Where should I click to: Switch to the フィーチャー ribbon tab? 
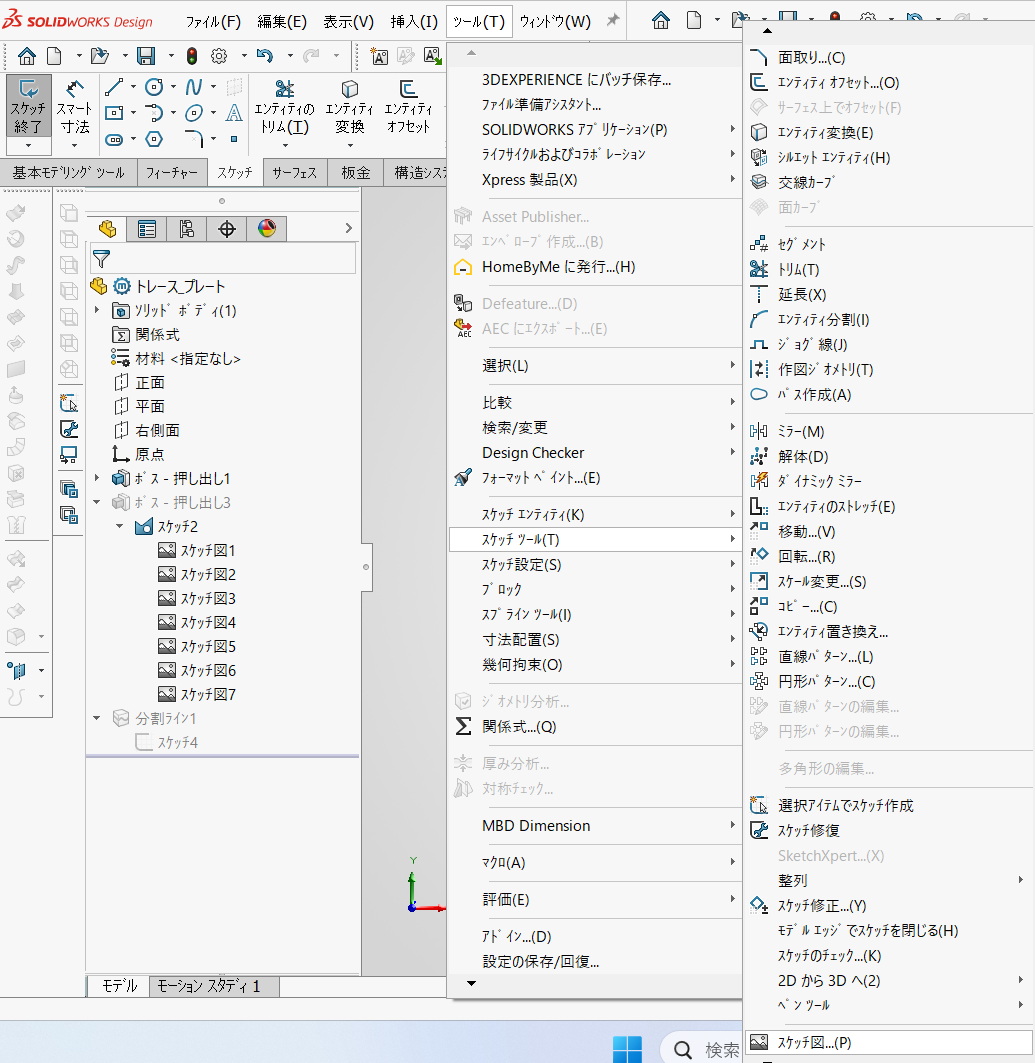(x=171, y=173)
